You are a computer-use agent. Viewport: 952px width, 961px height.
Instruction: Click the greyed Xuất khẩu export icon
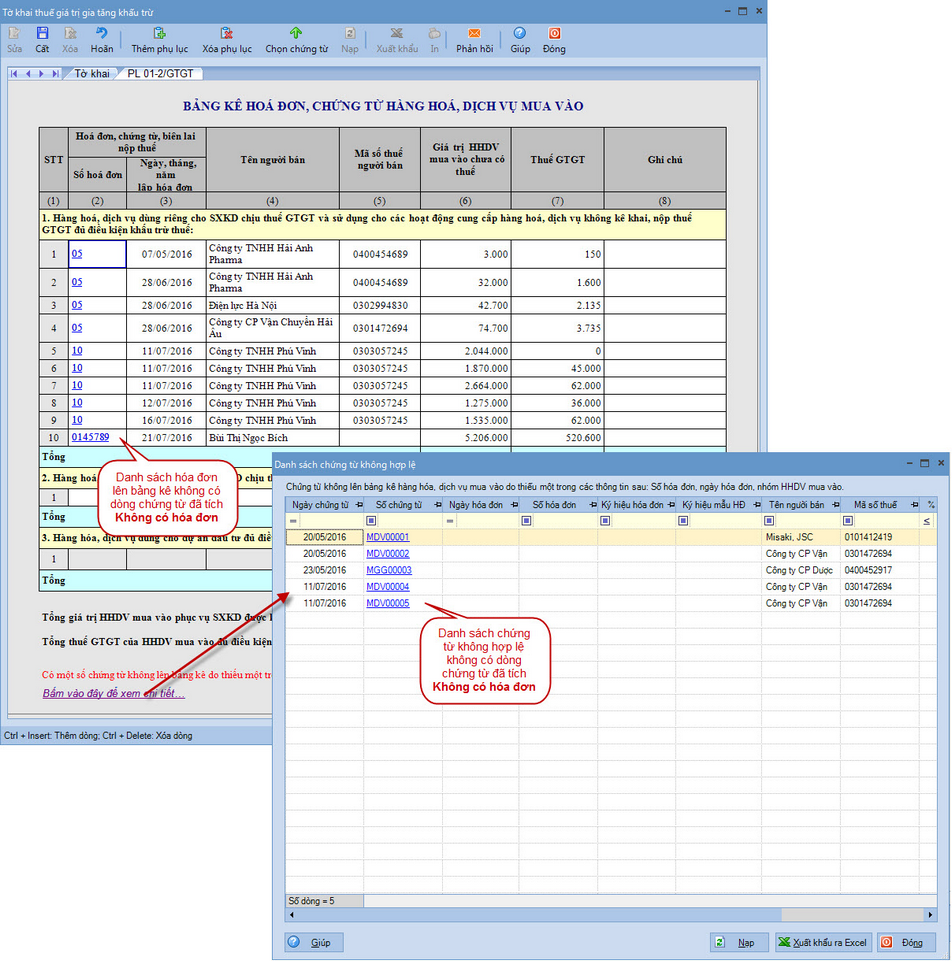397,33
